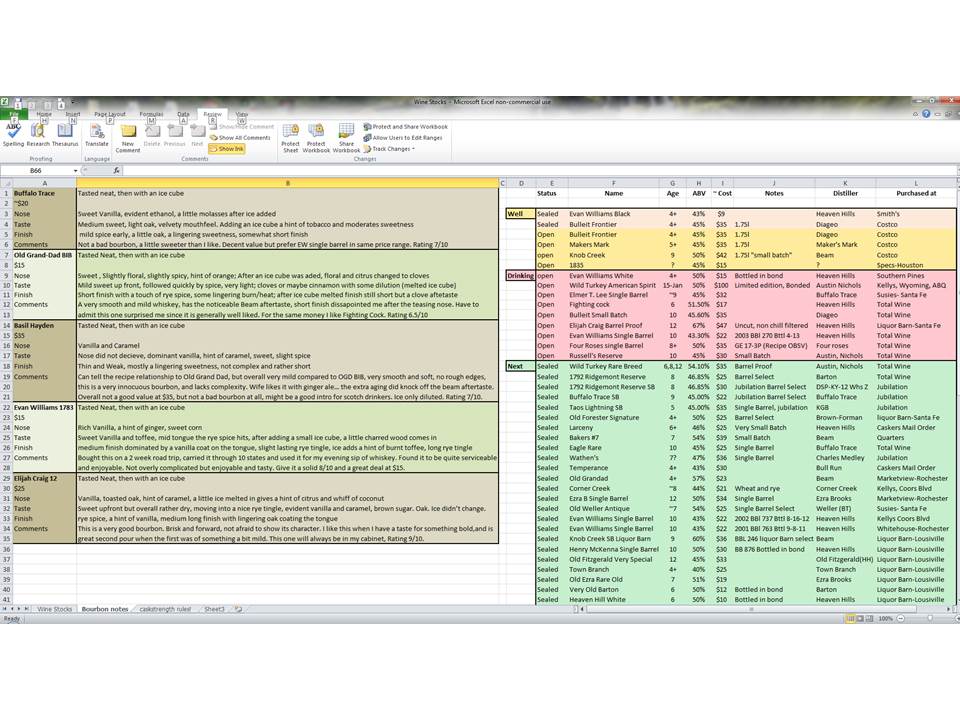Viewport: 960px width, 720px height.
Task: Minimize the ribbon with the caret icon
Action: [x=915, y=114]
